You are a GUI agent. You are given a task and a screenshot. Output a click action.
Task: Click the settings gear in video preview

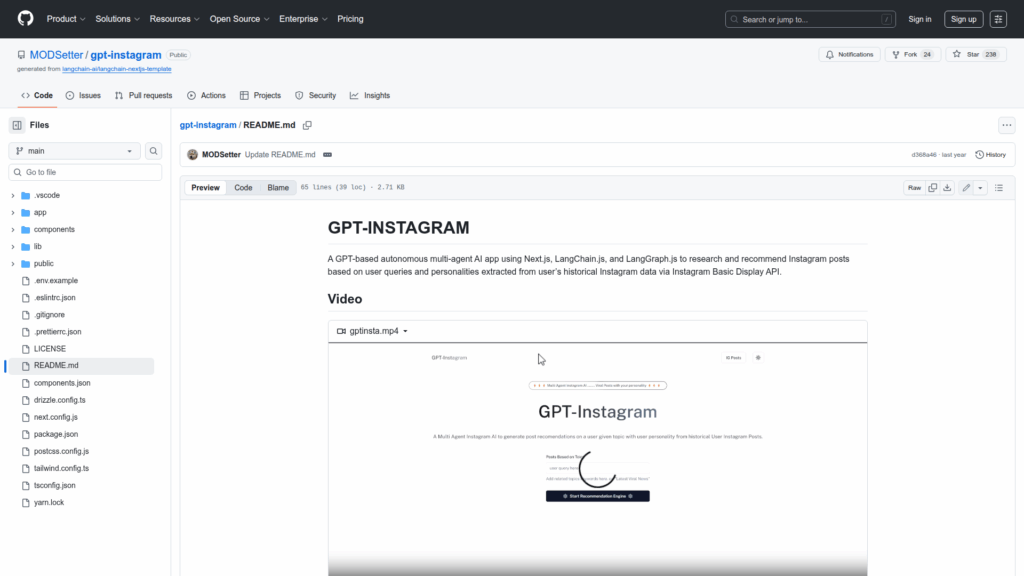pyautogui.click(x=758, y=358)
